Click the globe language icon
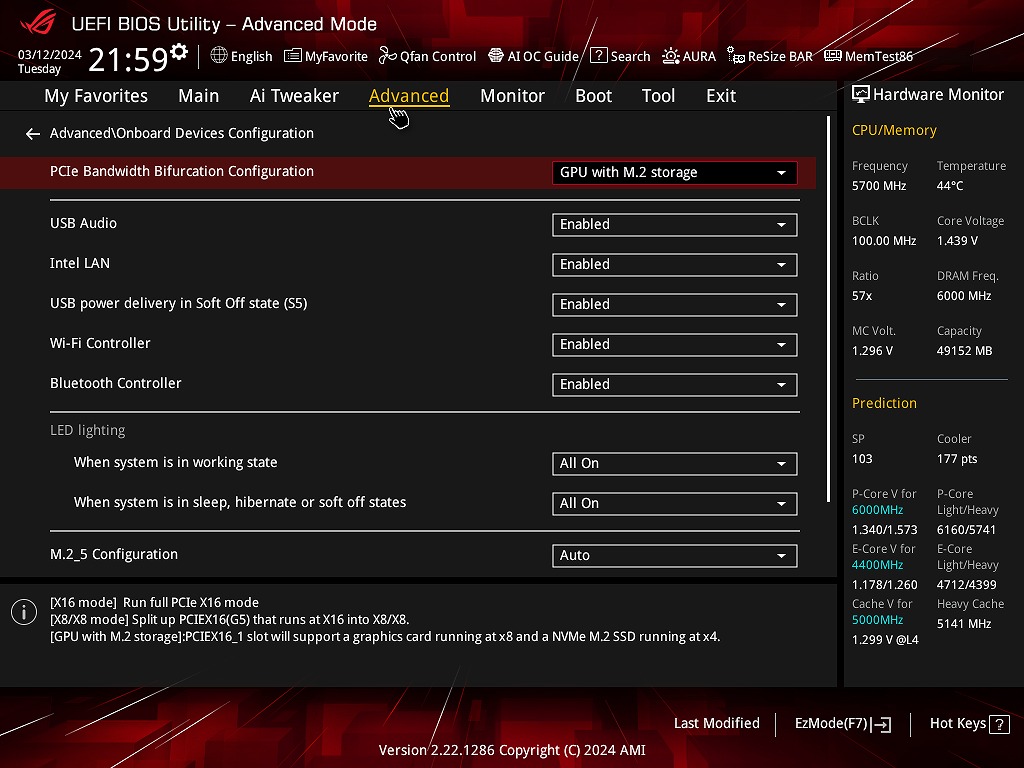1024x768 pixels. tap(219, 56)
